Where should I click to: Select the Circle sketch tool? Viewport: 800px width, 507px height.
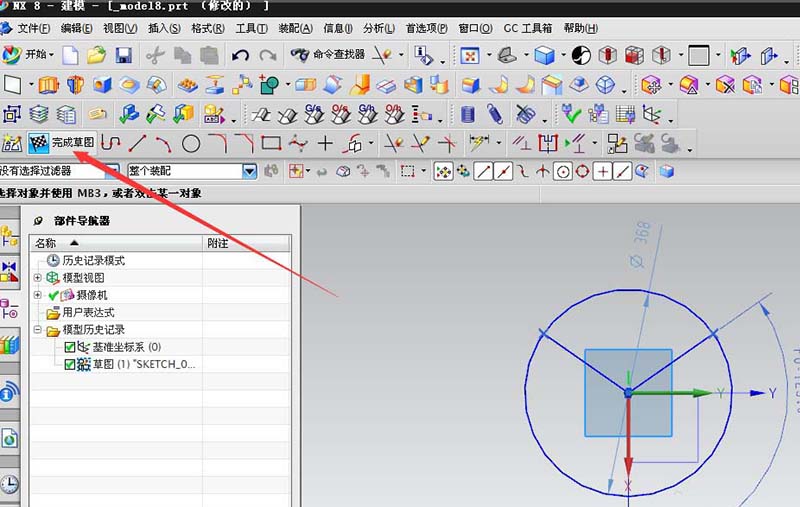tap(190, 144)
